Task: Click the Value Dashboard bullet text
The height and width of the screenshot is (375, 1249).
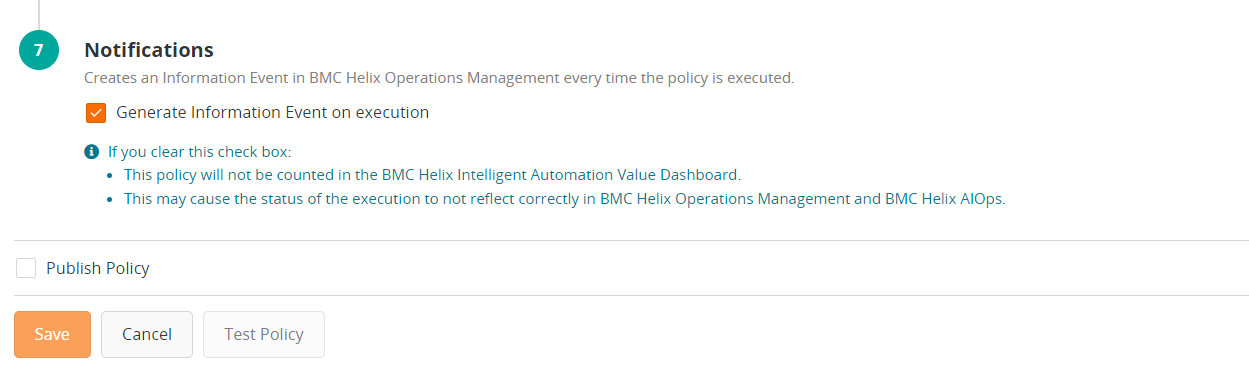Action: point(432,175)
